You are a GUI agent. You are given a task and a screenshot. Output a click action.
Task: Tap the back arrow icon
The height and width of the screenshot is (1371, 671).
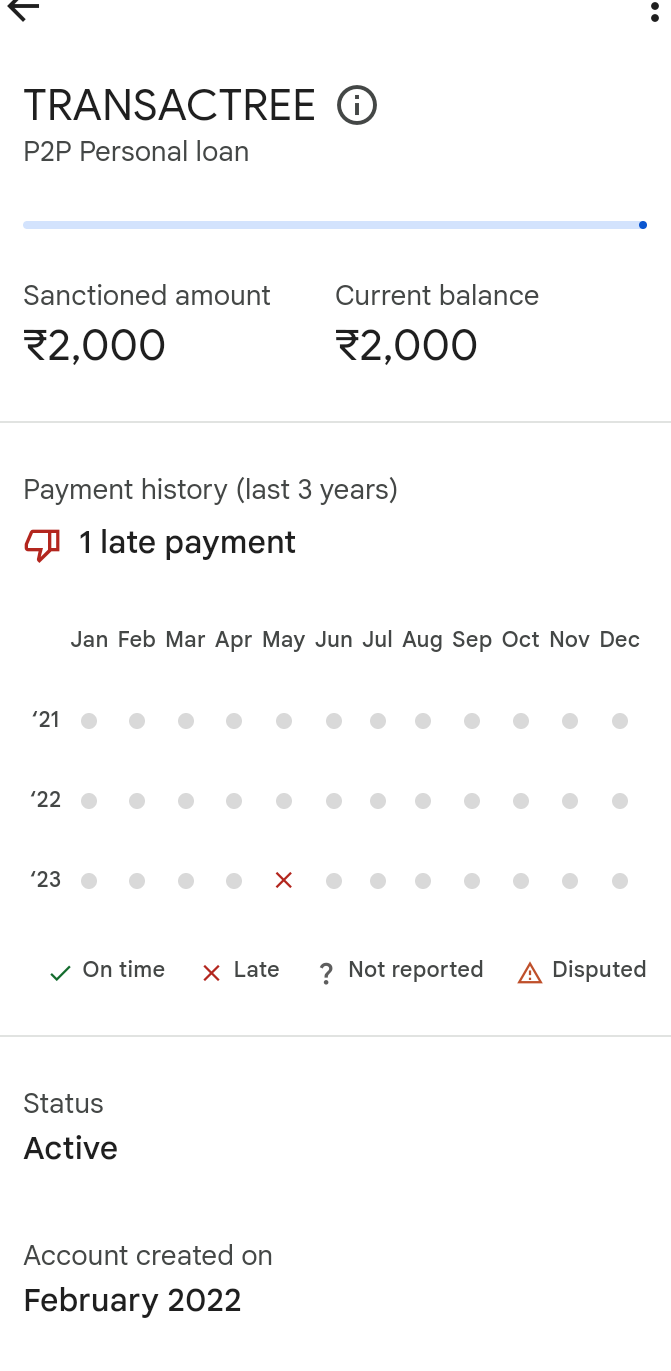pos(23,10)
